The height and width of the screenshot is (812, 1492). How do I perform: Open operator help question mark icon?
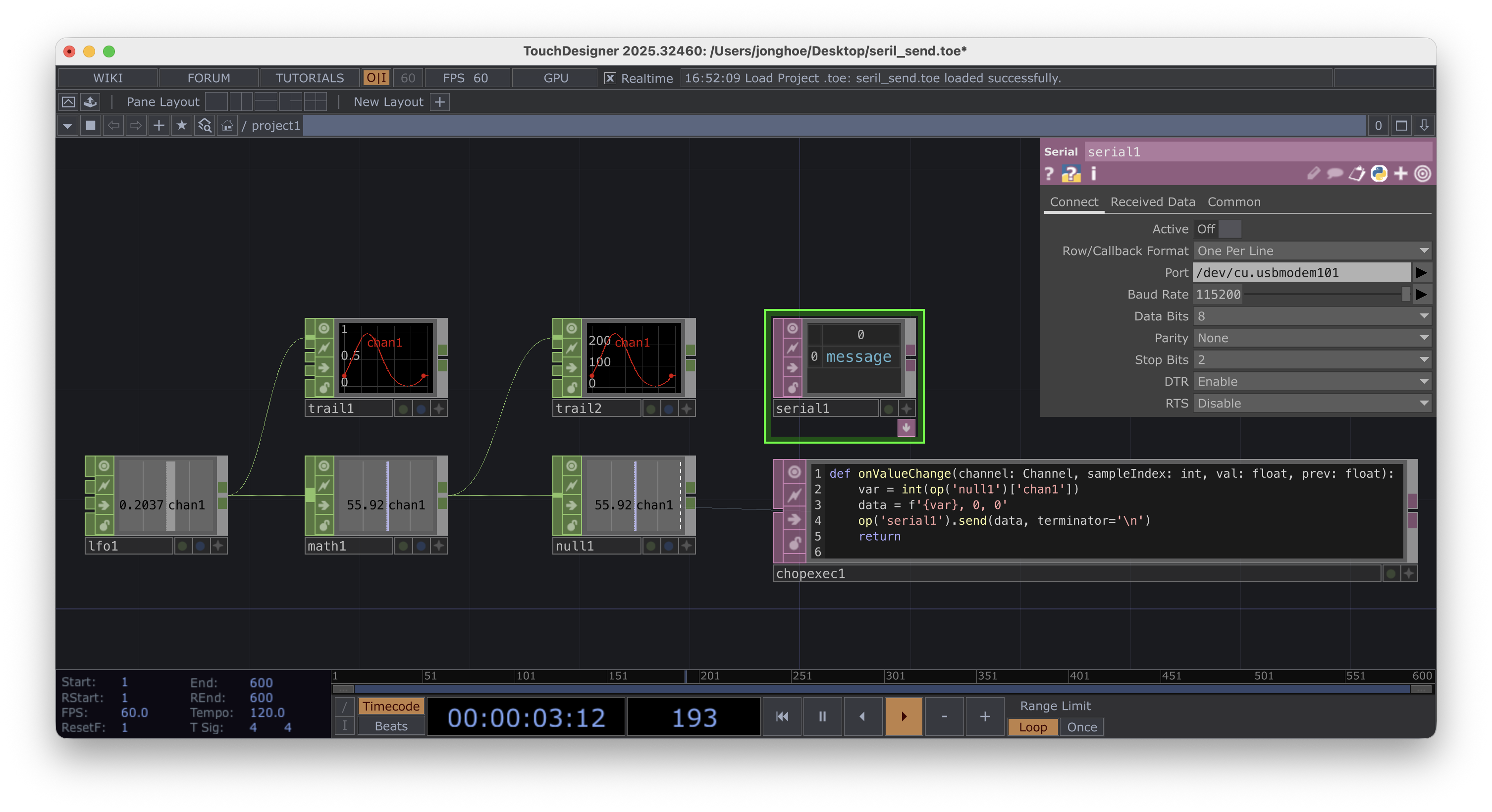tap(1049, 174)
